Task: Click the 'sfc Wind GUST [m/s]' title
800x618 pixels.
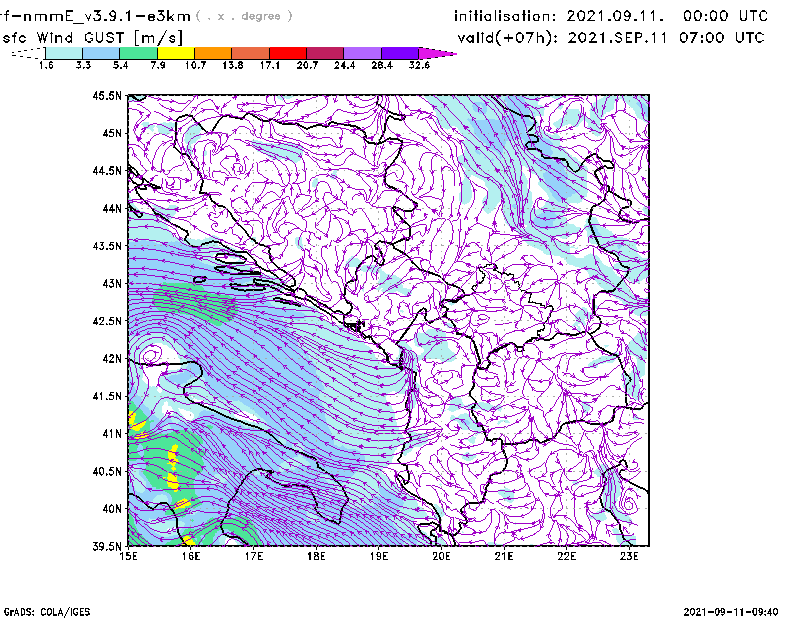Action: click(93, 38)
